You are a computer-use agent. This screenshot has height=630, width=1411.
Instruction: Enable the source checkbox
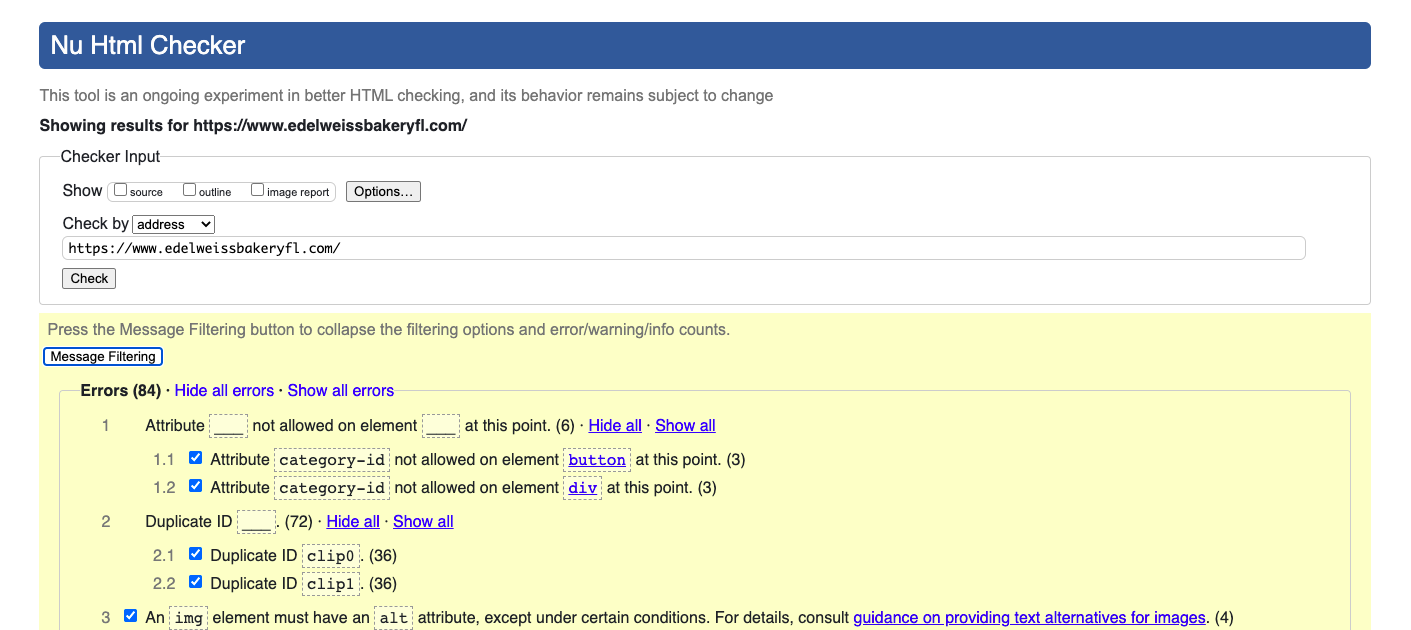[x=121, y=190]
